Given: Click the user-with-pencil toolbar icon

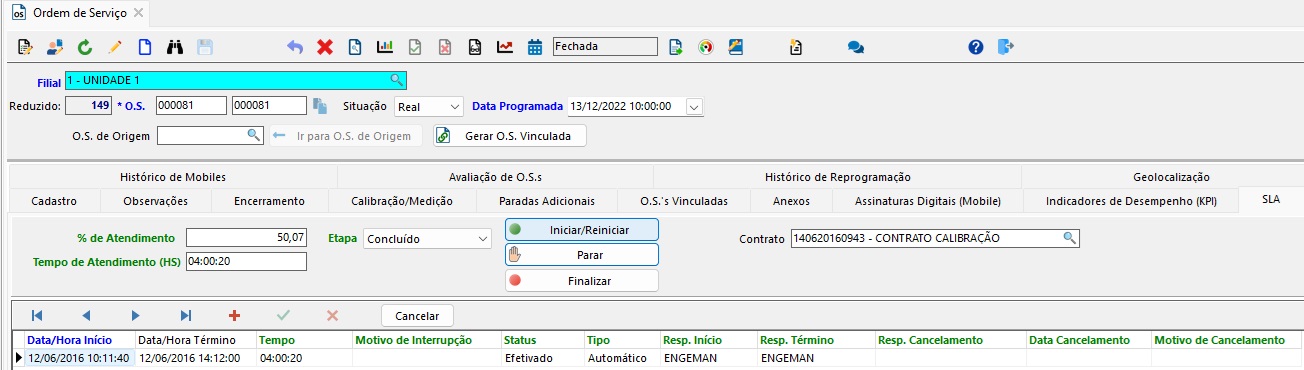Looking at the screenshot, I should click(x=55, y=47).
